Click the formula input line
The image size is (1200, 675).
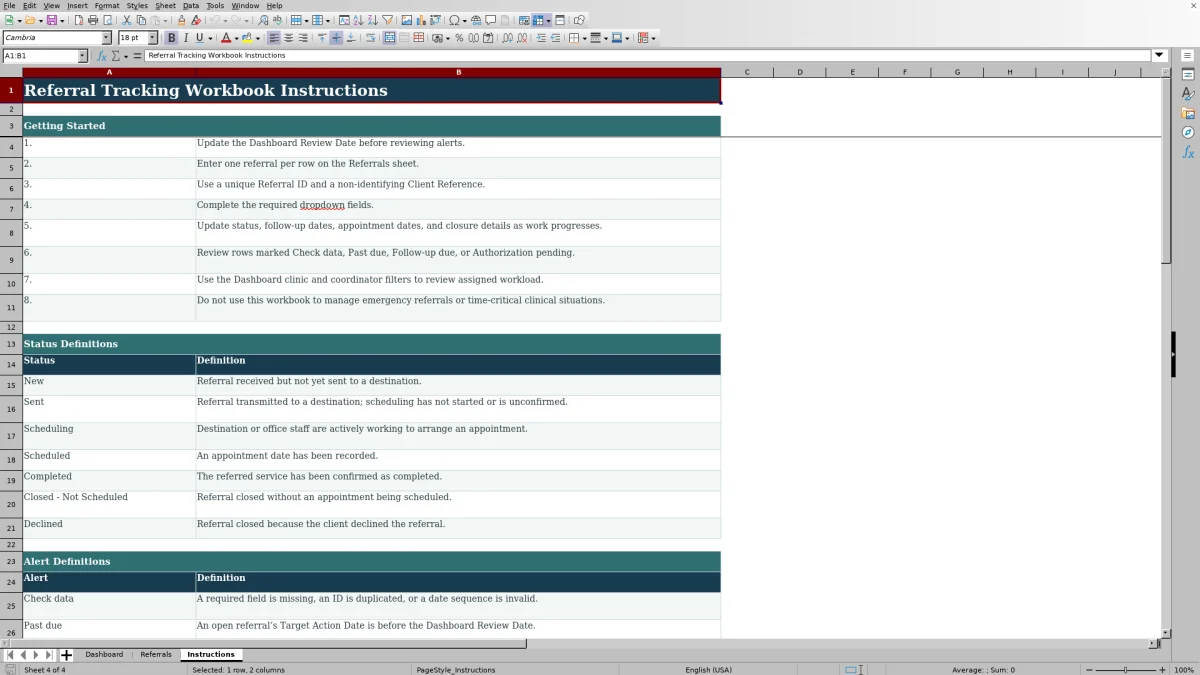pos(648,56)
